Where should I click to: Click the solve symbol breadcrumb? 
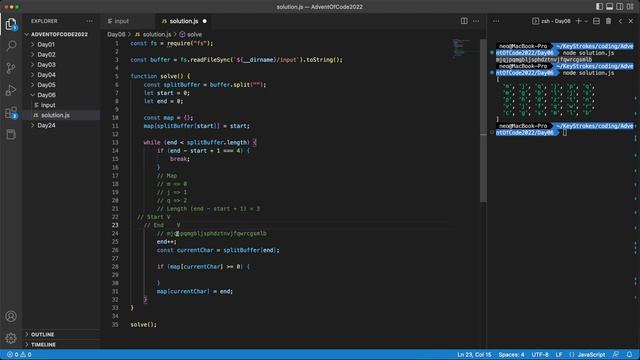[191, 34]
